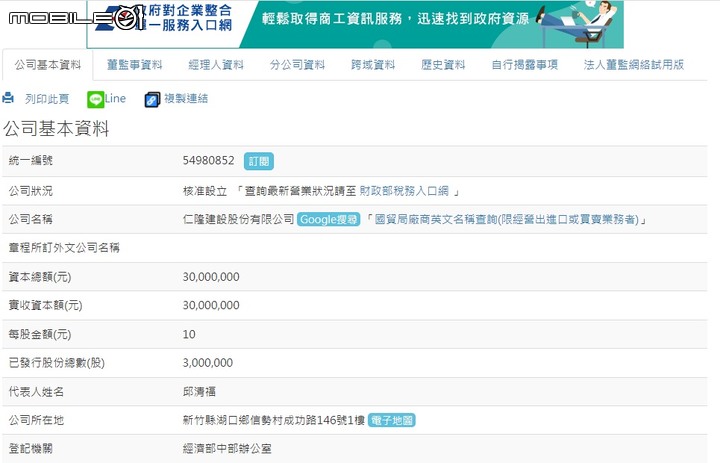Click the 實收資本額 value 30,000,000
720x463 pixels.
coord(211,305)
